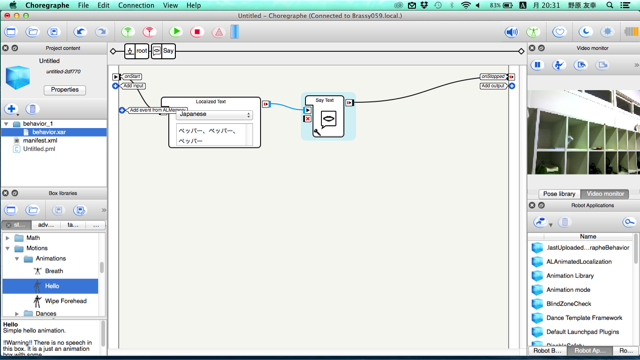Select the Hello animation box
Screen dimensions: 640x360
coord(50,286)
